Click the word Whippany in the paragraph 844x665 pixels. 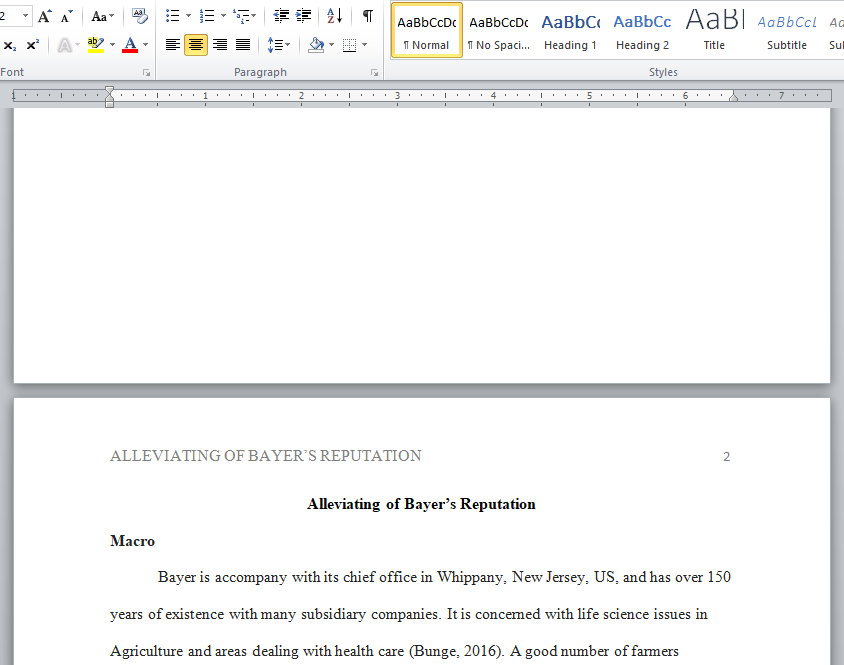pos(471,577)
